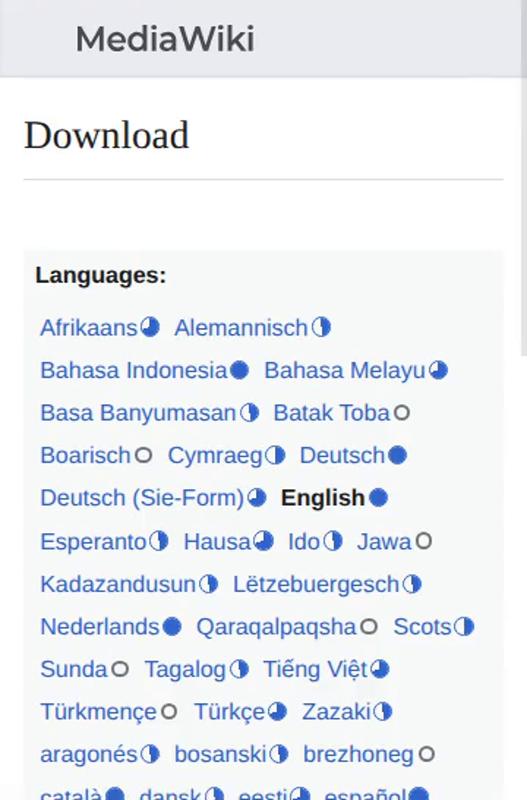Go to the MediaWiki site title
The image size is (527, 800).
tap(165, 39)
